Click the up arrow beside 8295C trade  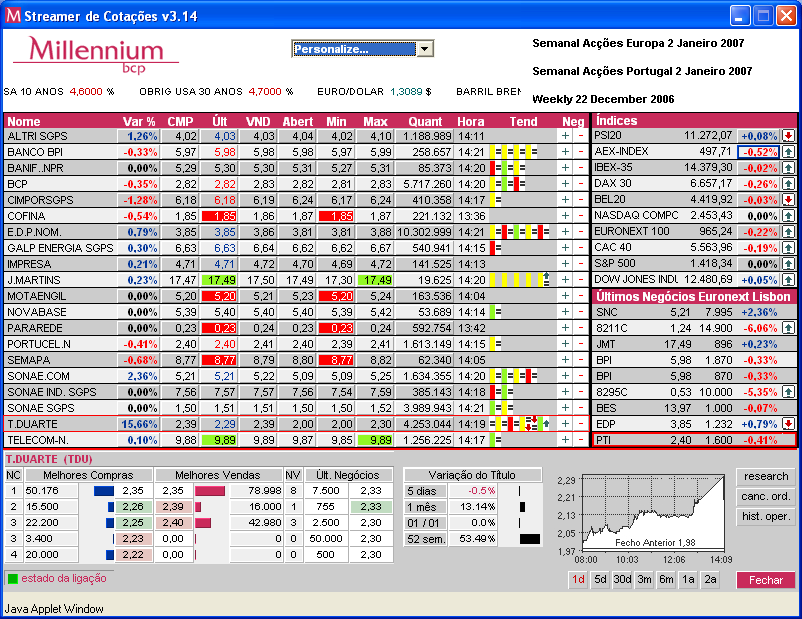click(788, 391)
